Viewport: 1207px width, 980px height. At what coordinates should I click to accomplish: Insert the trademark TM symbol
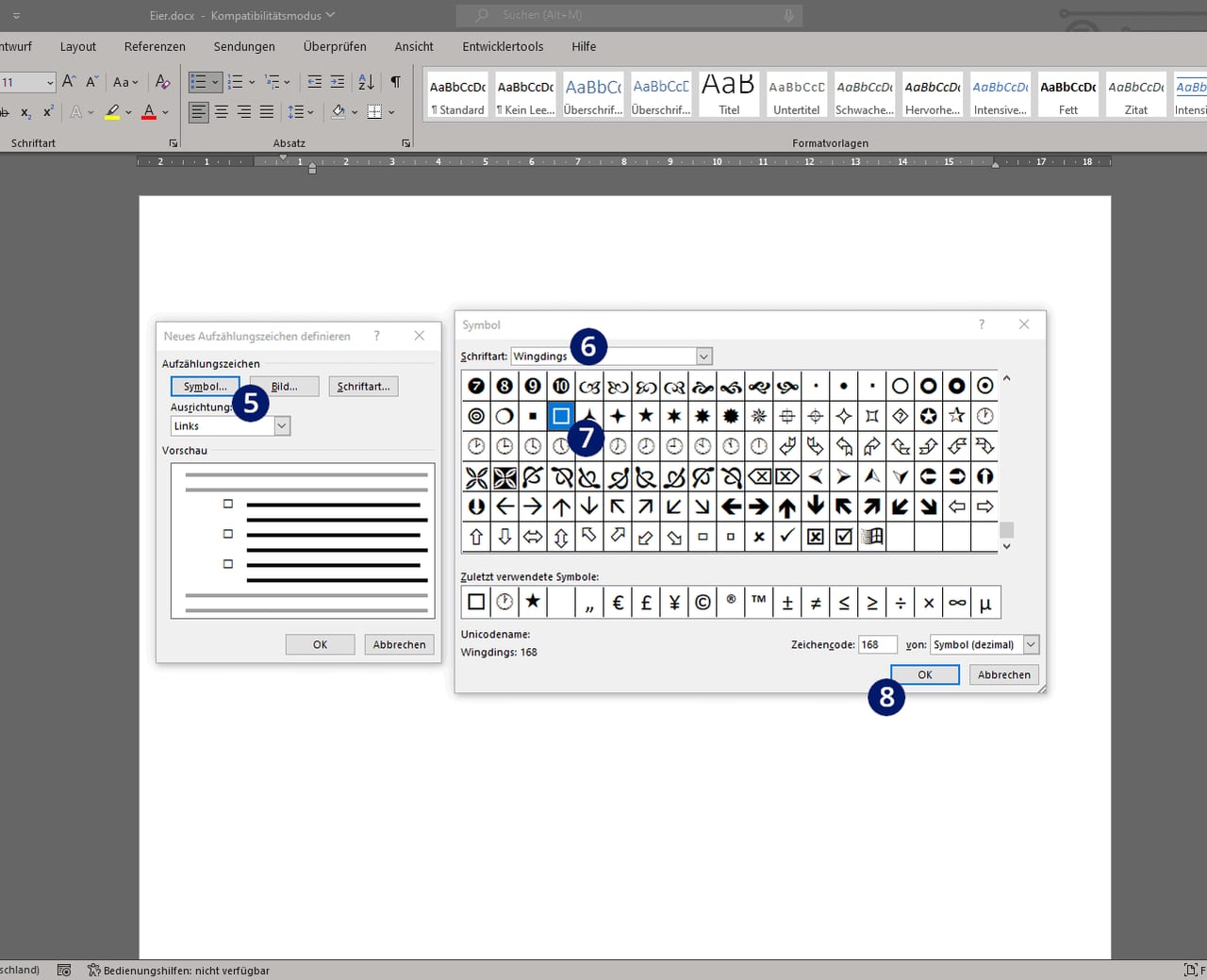click(759, 603)
